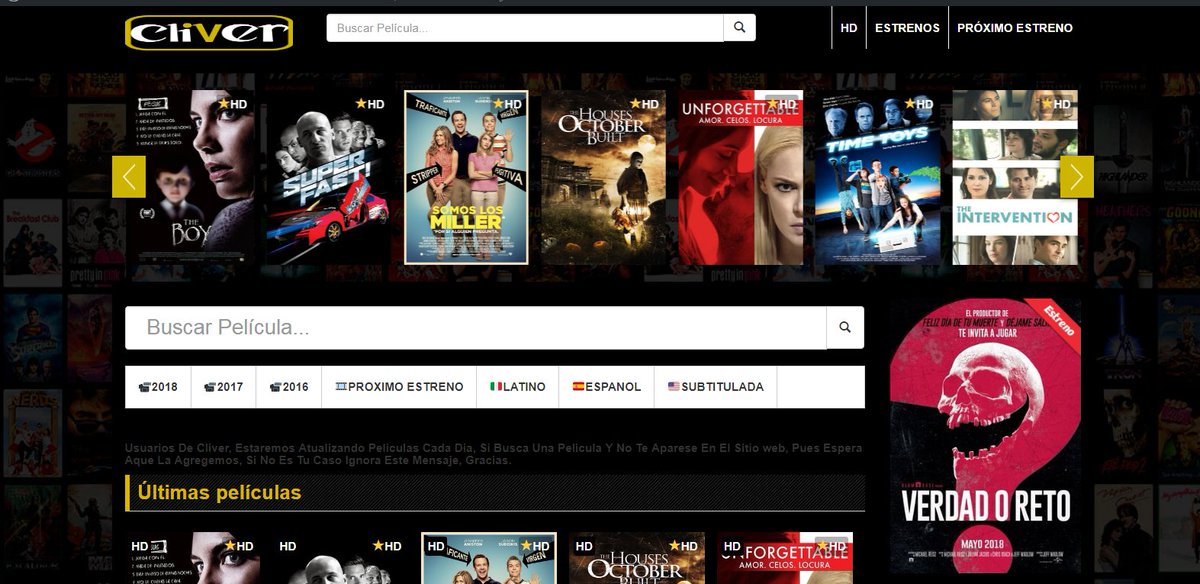Open The Boy poster in carousel
Viewport: 1200px width, 584px height.
191,177
